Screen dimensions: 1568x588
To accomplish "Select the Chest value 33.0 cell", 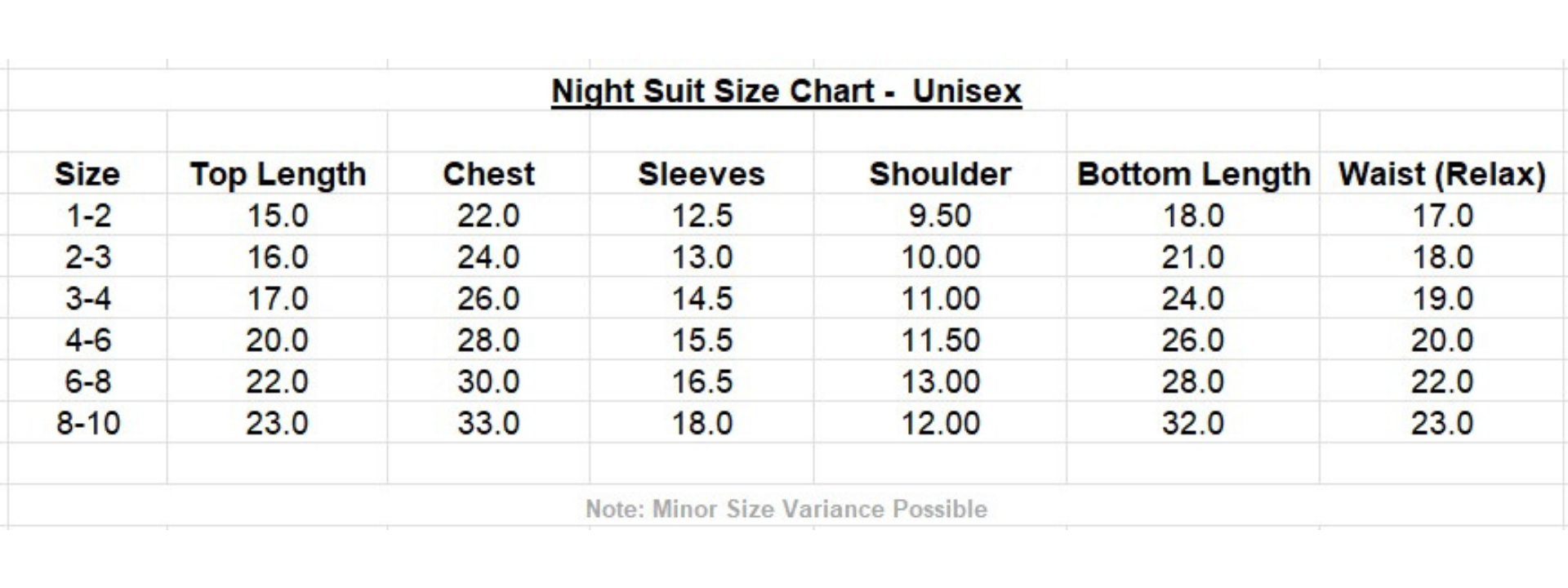I will tap(488, 423).
